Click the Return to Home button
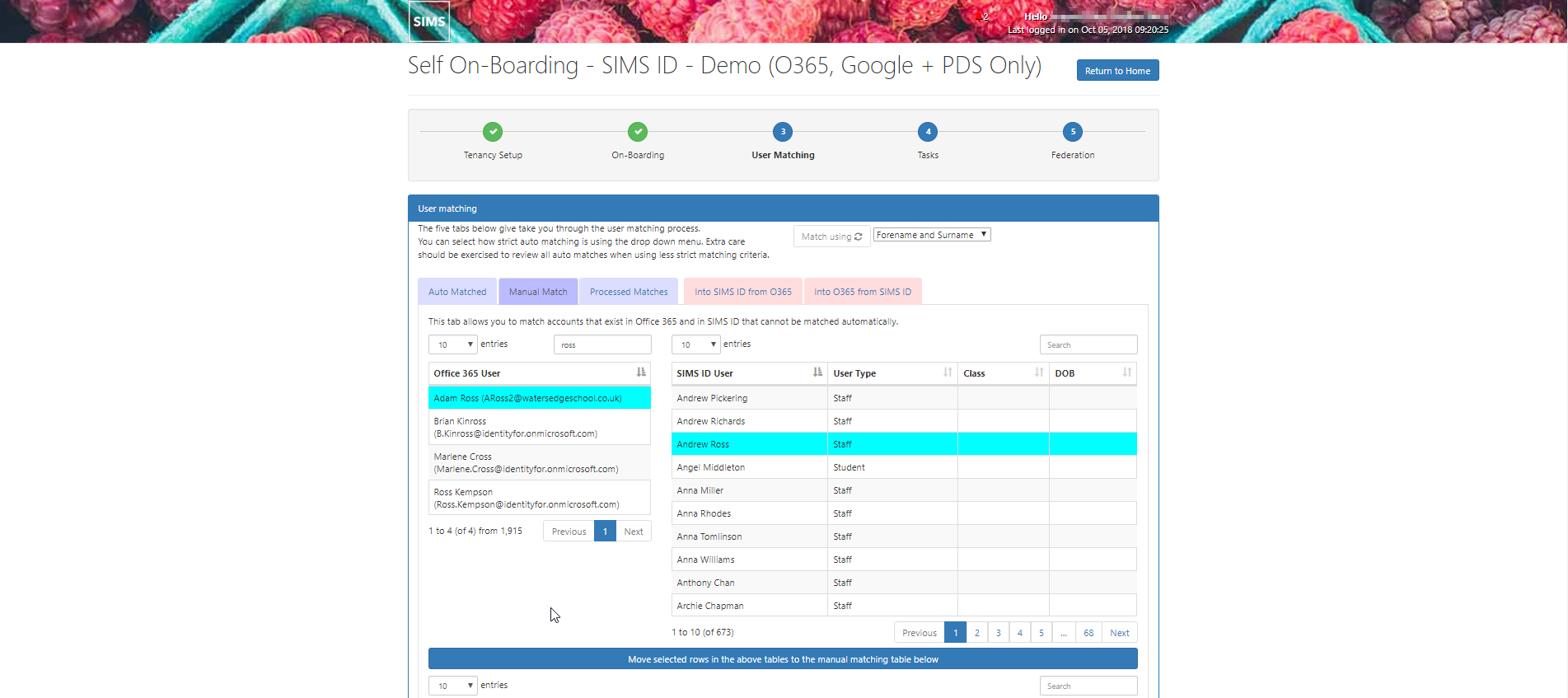This screenshot has width=1568, height=698. click(1117, 71)
